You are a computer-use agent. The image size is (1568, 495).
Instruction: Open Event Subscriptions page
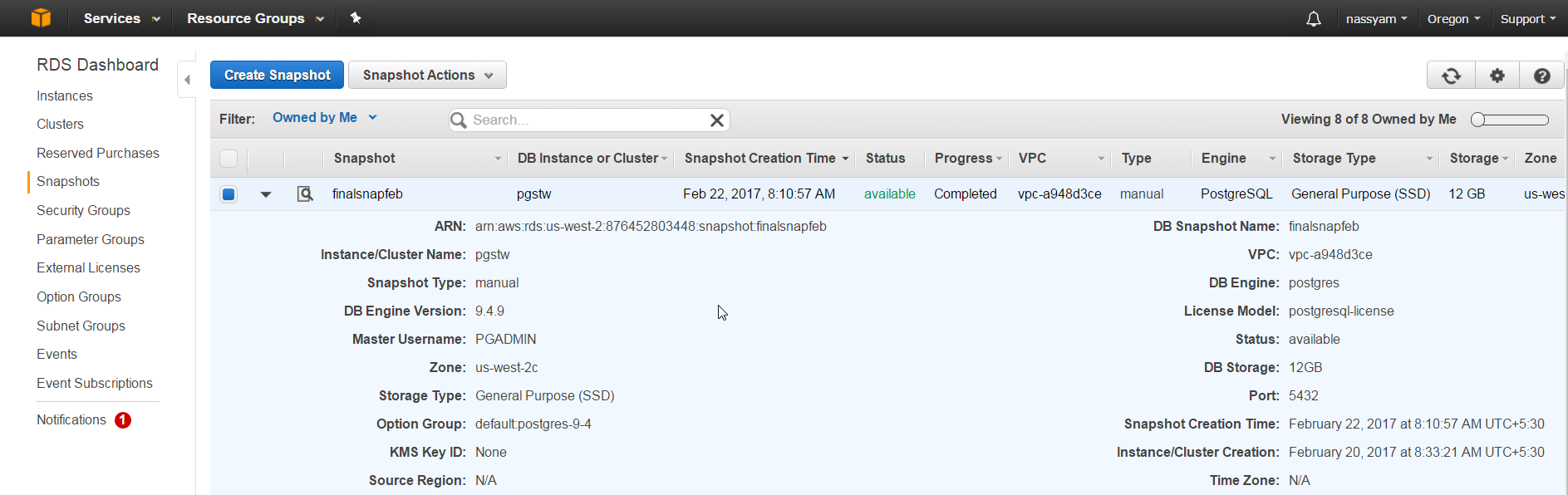(95, 384)
